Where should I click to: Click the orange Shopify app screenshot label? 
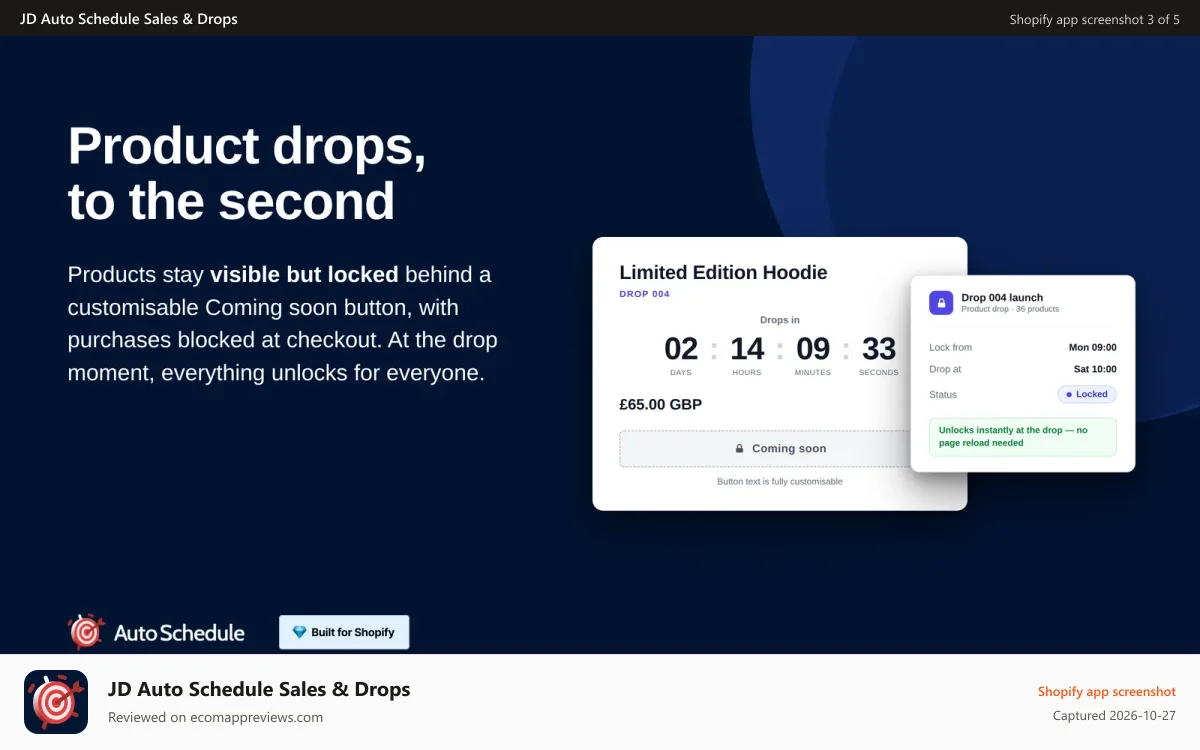click(1107, 691)
